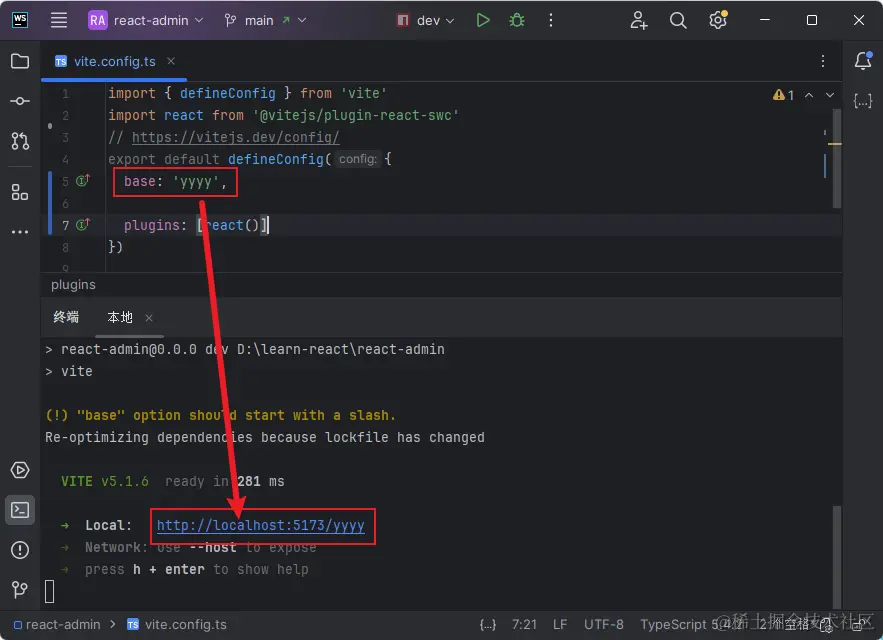Open Code With Me add-user icon
Viewport: 883px width, 640px height.
pyautogui.click(x=639, y=20)
